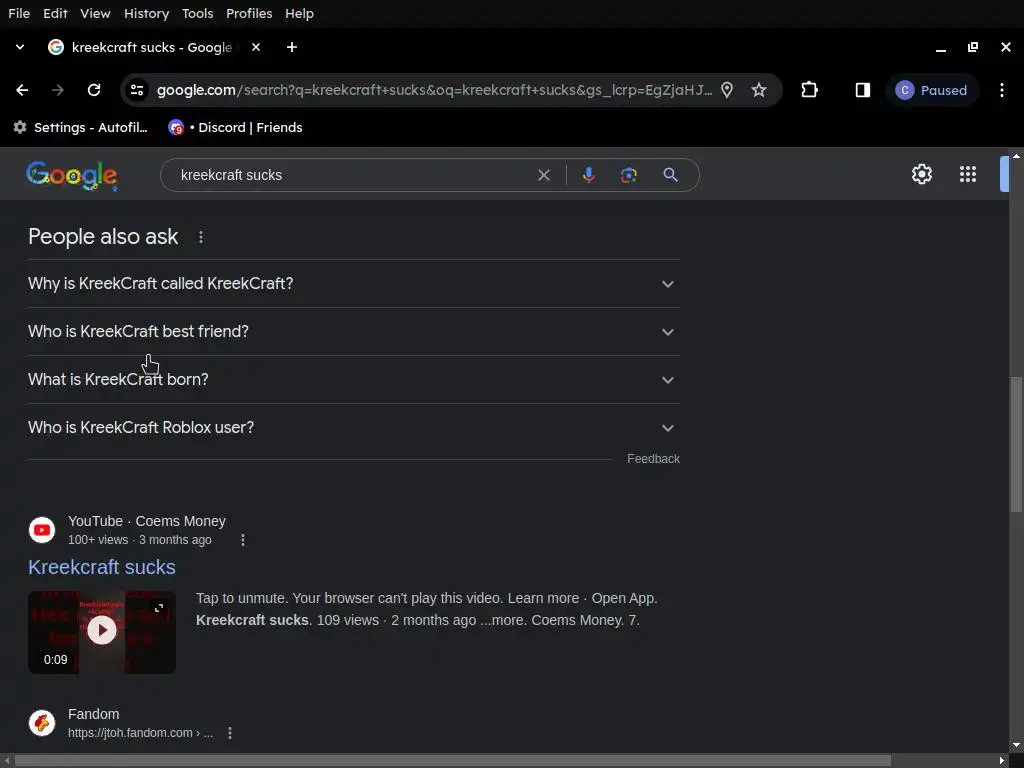Open the View menu
Viewport: 1024px width, 768px height.
click(95, 13)
